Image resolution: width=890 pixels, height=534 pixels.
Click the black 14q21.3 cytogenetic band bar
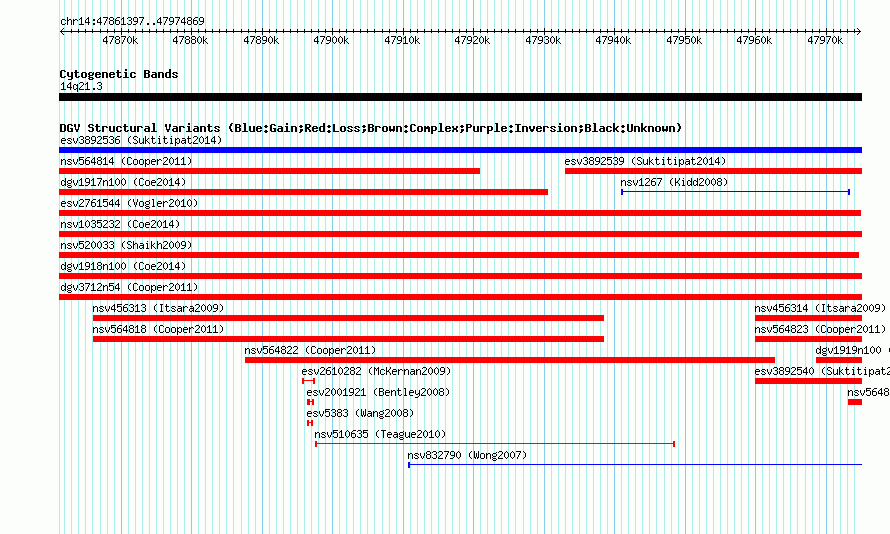(460, 97)
